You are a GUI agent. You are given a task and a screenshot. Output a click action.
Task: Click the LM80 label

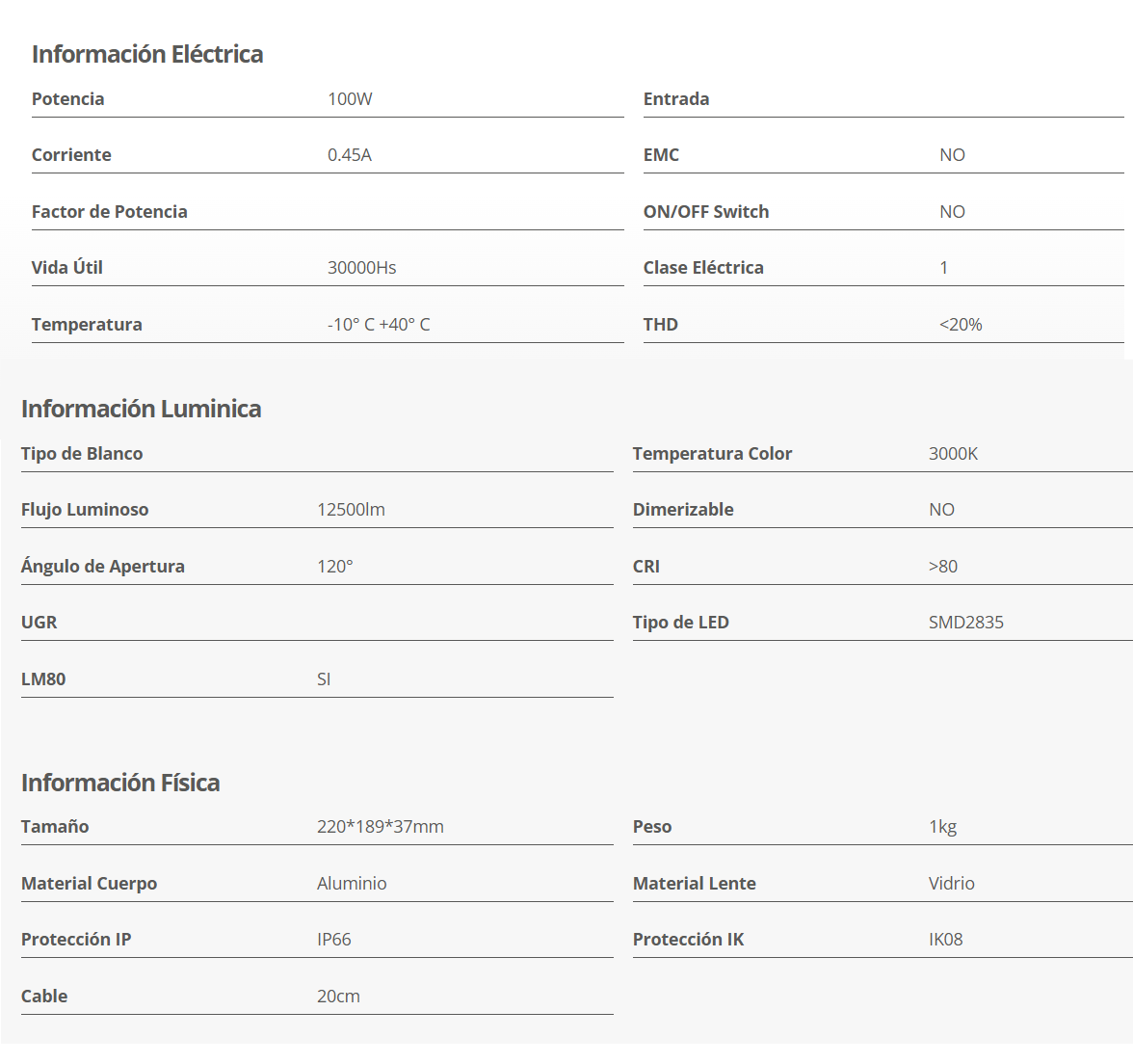(x=43, y=679)
